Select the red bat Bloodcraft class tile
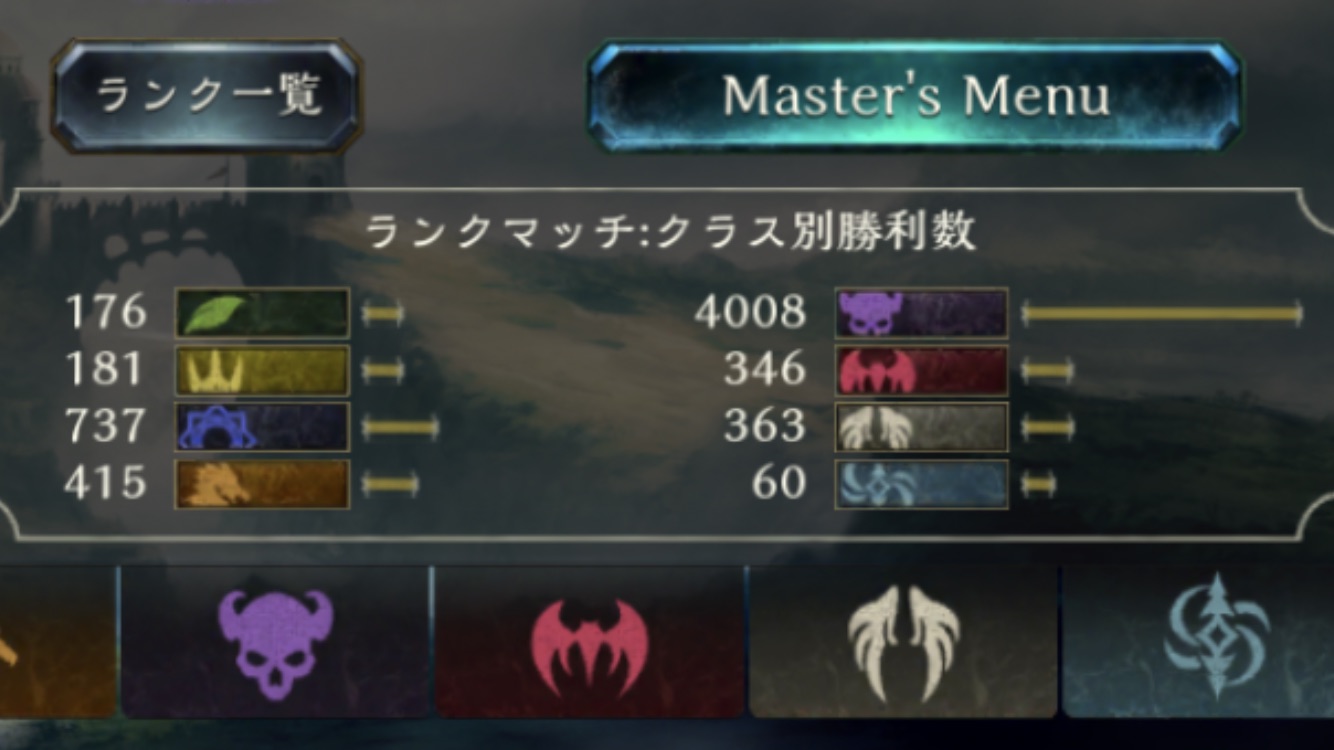Screen dimensions: 1334x750 coord(590,642)
